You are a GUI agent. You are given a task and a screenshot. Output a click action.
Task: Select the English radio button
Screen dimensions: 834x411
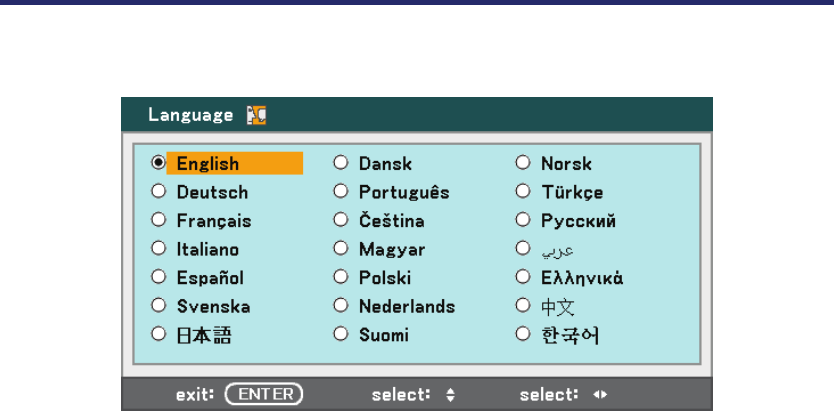coord(158,163)
